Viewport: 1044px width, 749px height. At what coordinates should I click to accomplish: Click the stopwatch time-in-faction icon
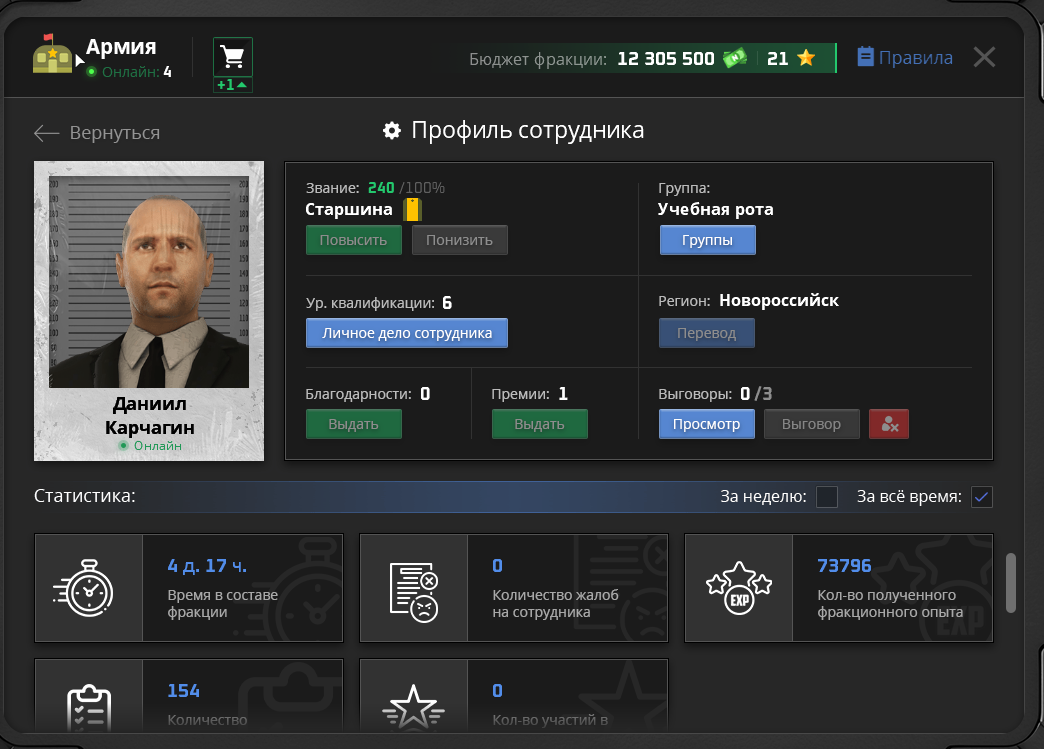84,589
